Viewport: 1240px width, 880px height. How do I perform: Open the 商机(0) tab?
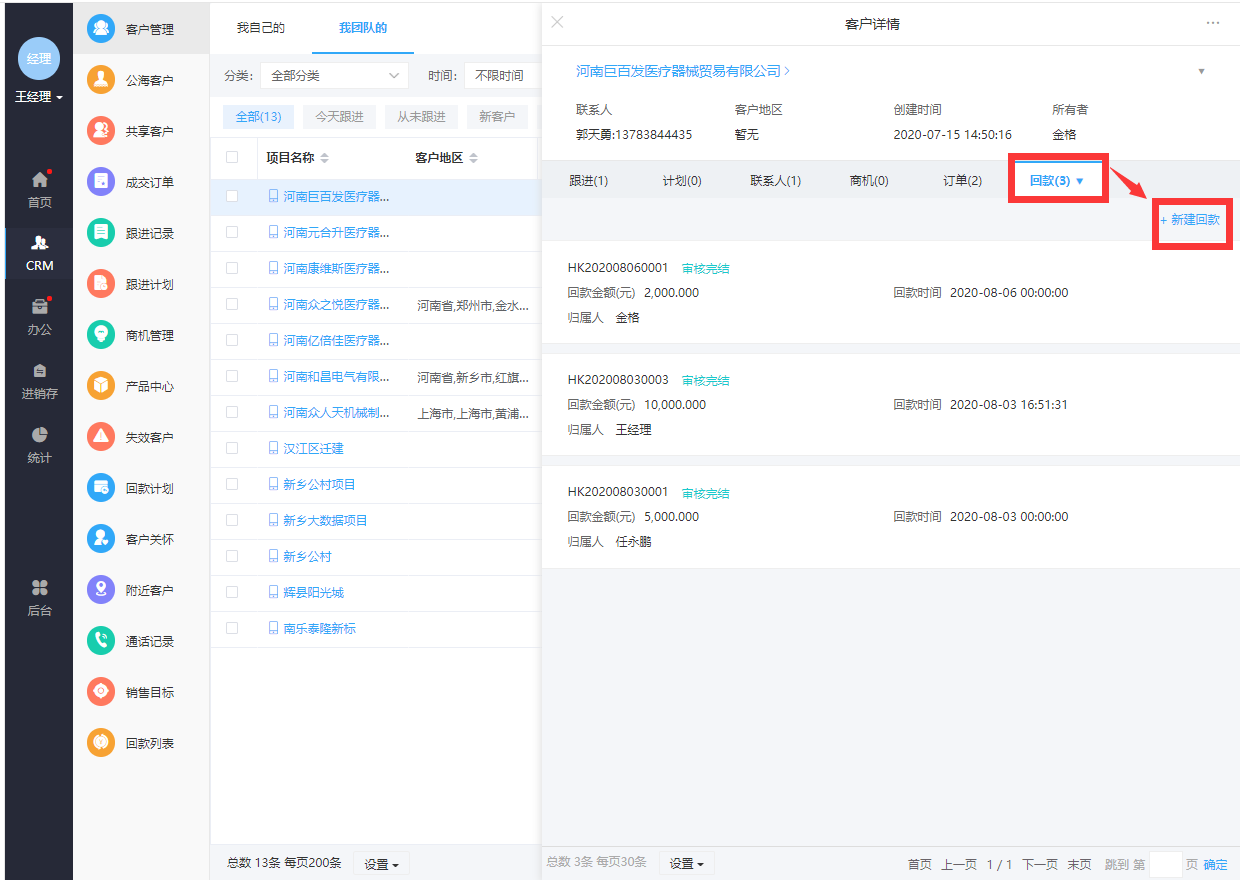(869, 181)
